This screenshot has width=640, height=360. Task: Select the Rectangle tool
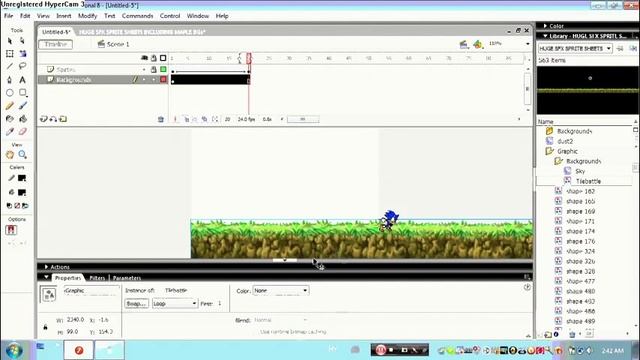coord(22,93)
